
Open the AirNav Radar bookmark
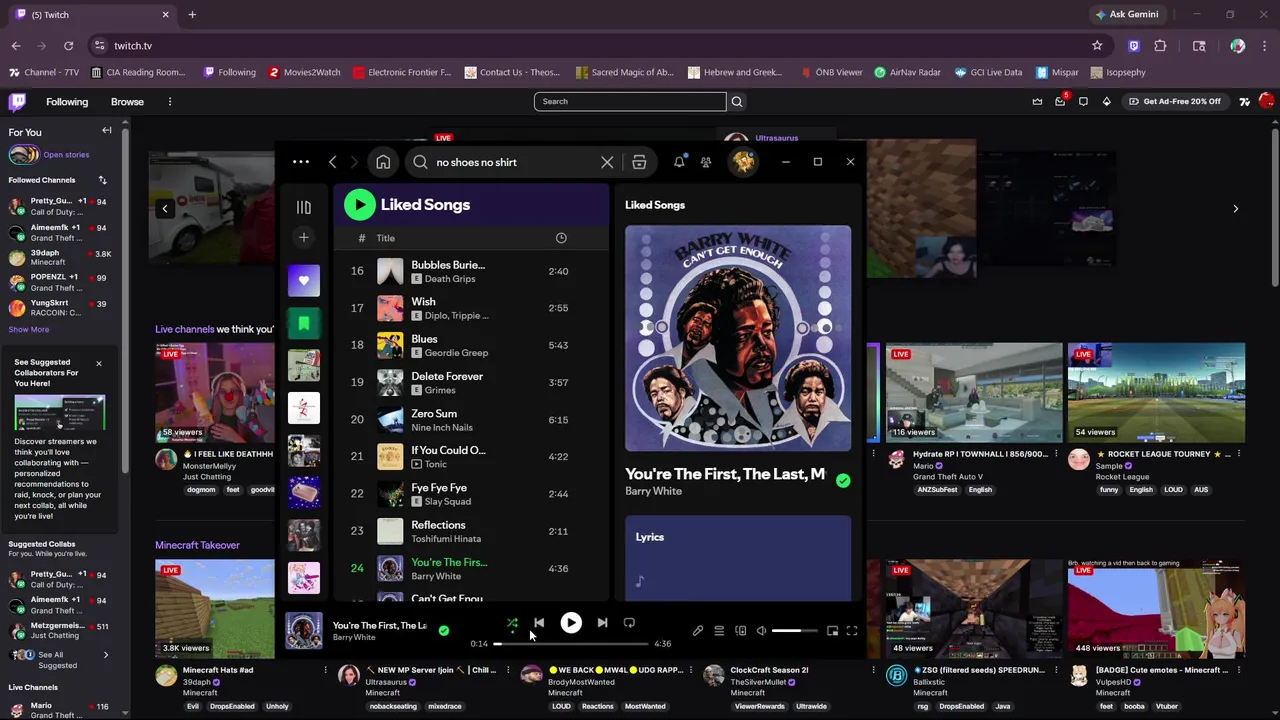907,72
